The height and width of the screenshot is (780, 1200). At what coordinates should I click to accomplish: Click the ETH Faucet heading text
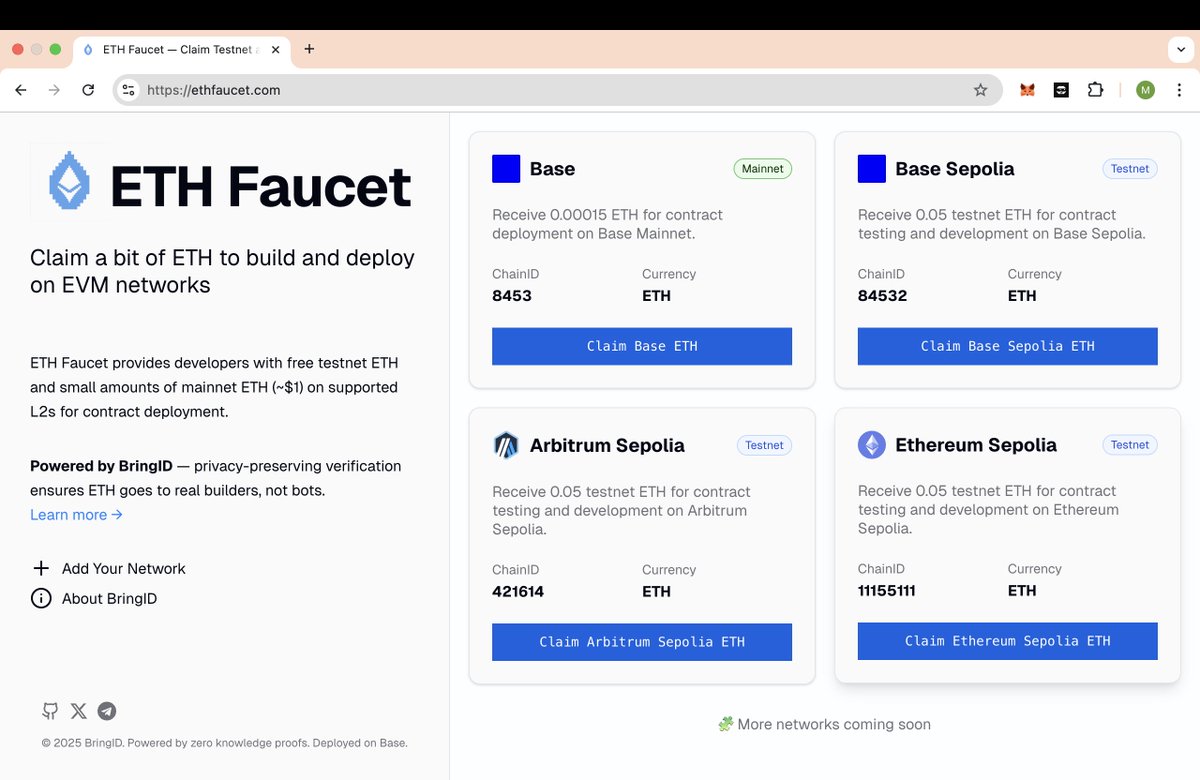(x=260, y=187)
